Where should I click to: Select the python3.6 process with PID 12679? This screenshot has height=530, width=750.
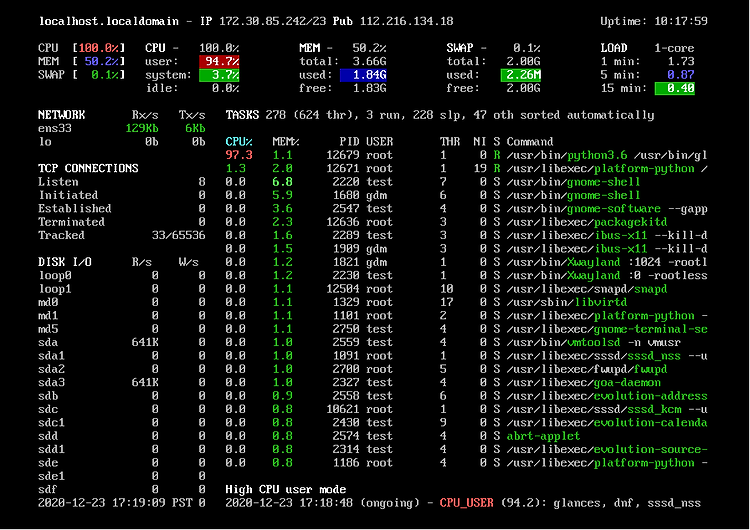pyautogui.click(x=466, y=155)
